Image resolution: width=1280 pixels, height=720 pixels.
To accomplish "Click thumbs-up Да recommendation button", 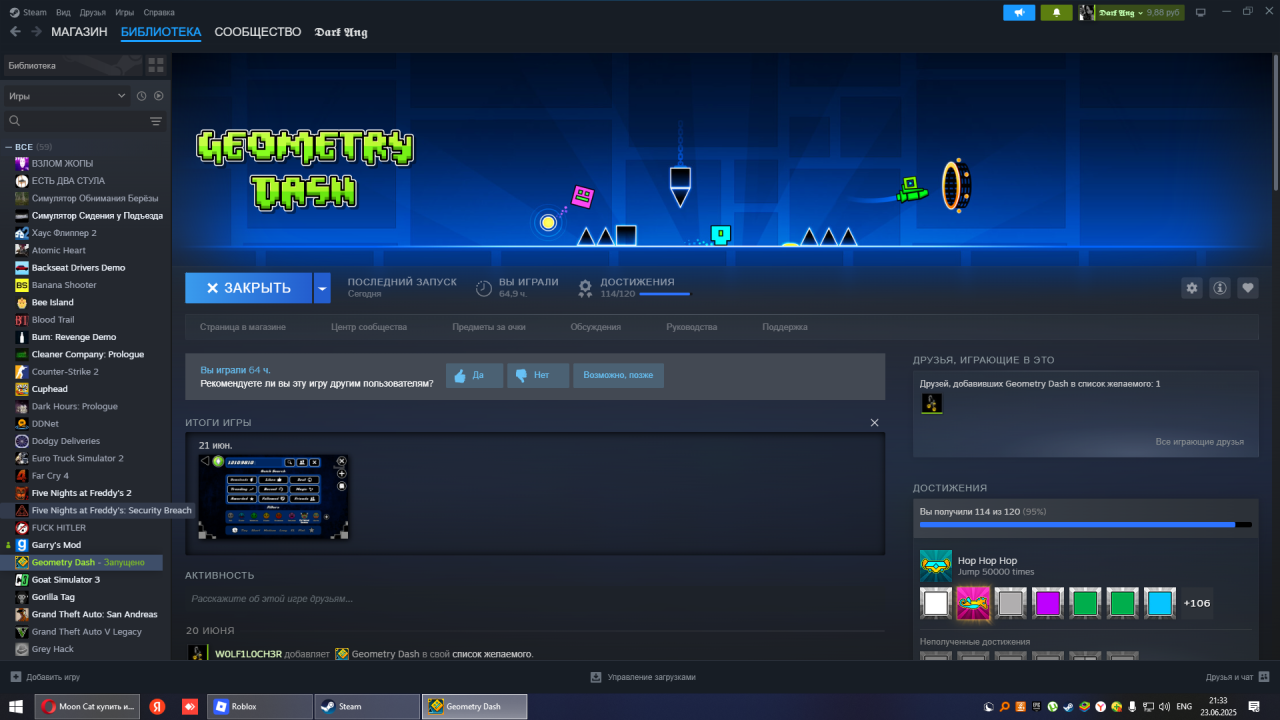I will [x=474, y=375].
